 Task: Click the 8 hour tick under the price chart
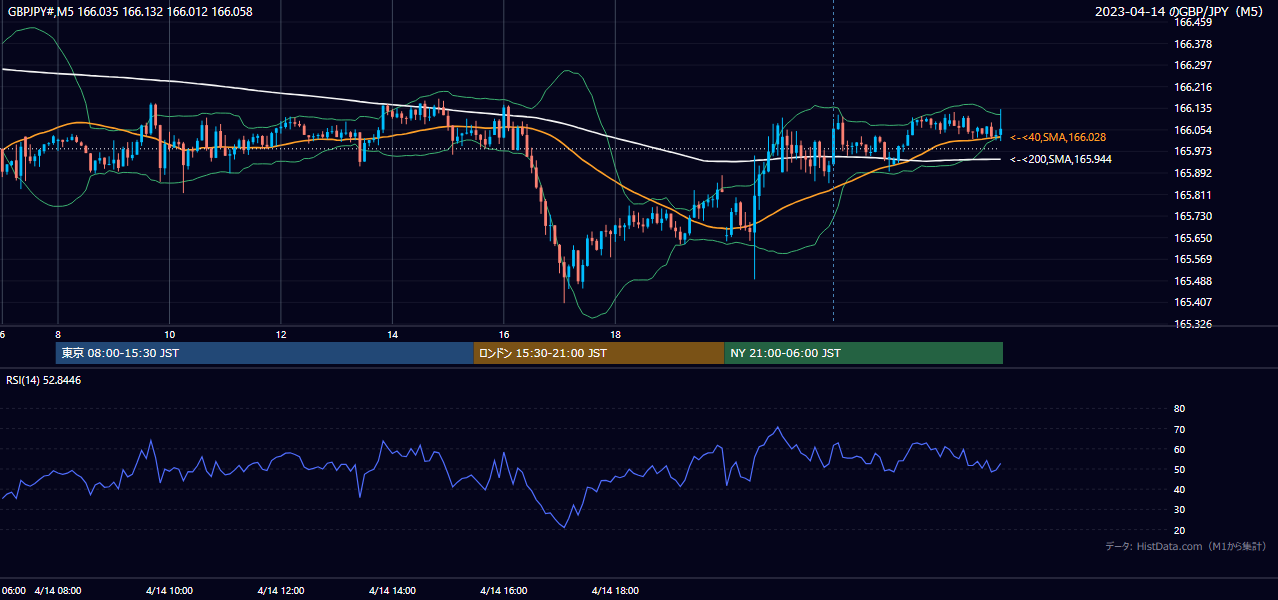click(x=58, y=334)
